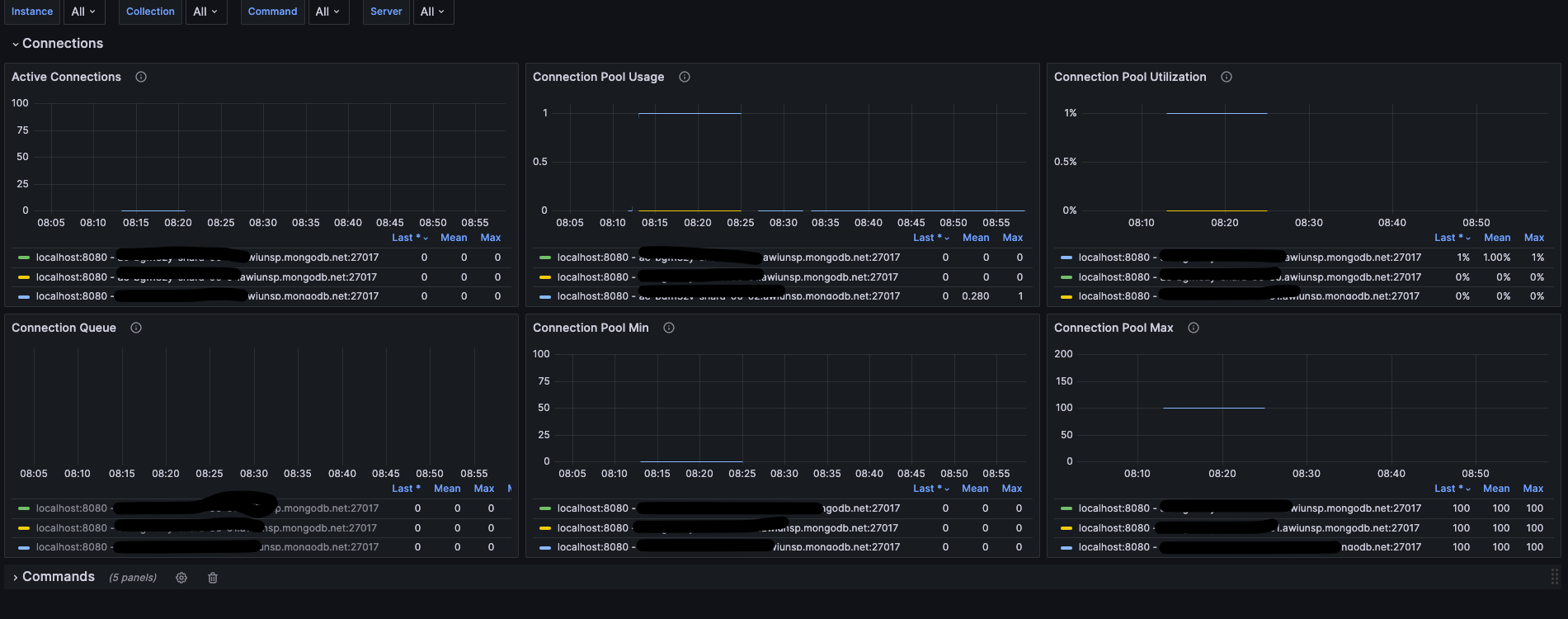Viewport: 1568px width, 619px height.
Task: Open Active Connections panel title menu
Action: point(66,77)
